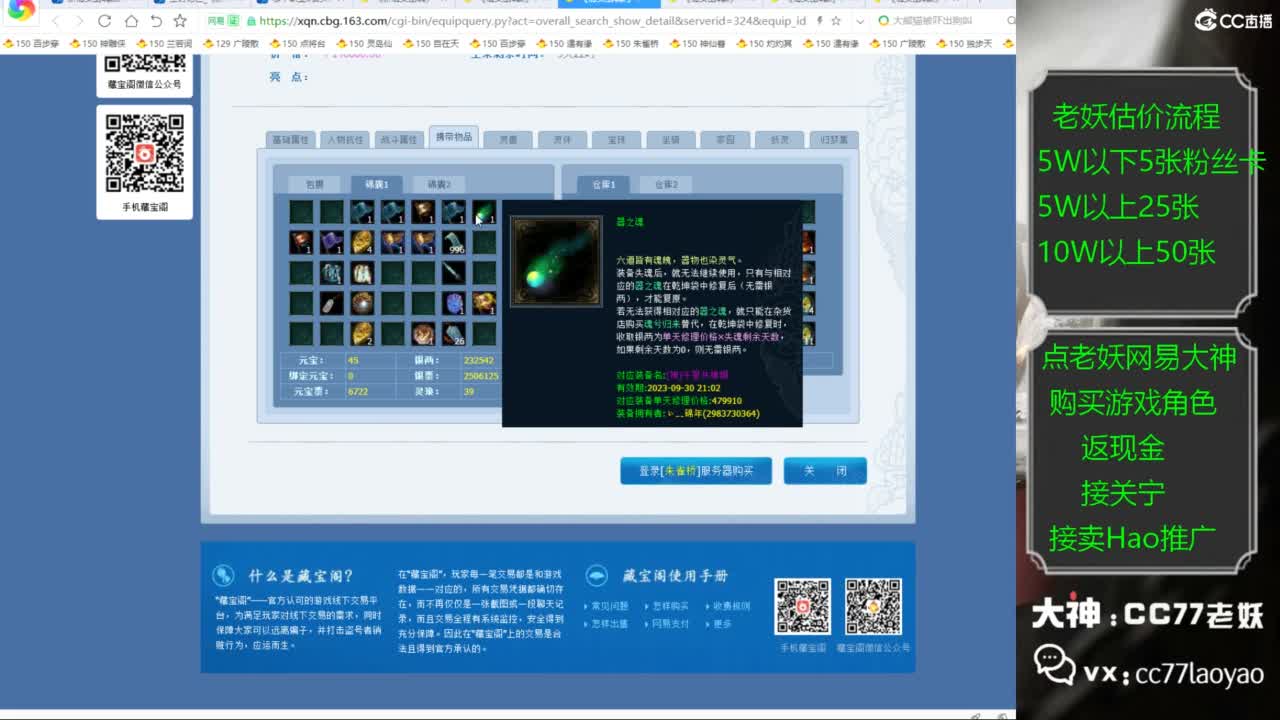1280x720 pixels.
Task: Open the 常见问题 help link
Action: [610, 606]
